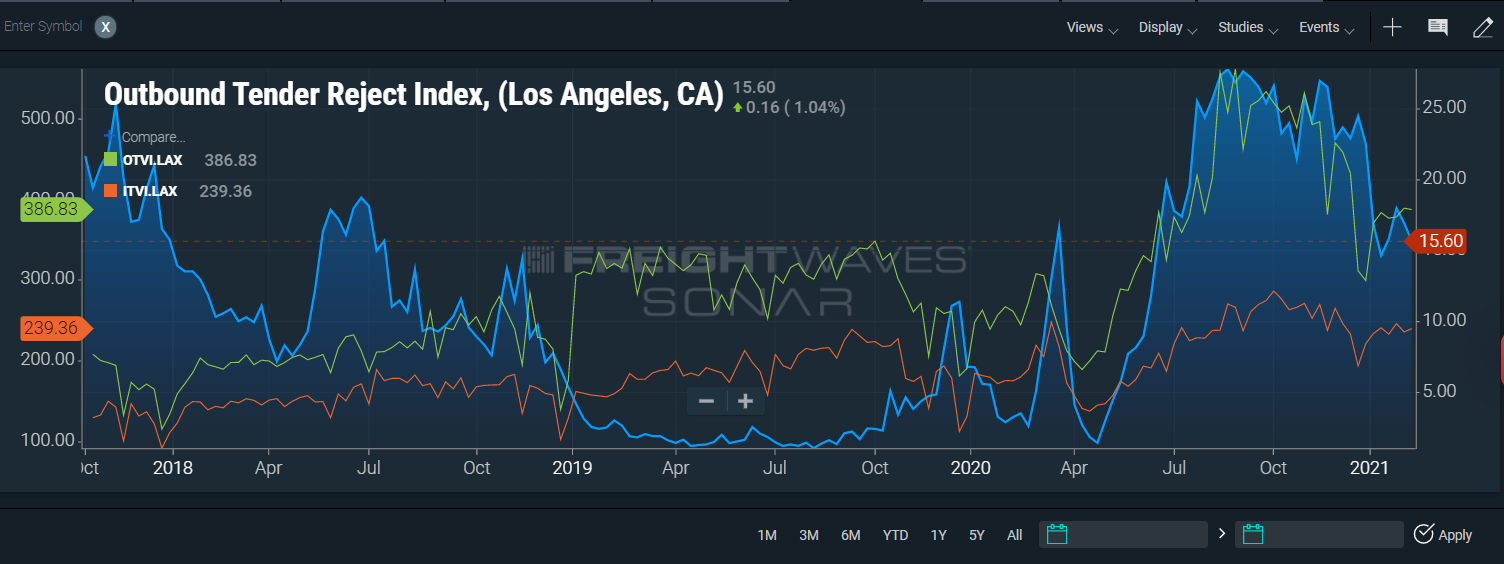
Task: Choose the 5Y time range
Action: (977, 535)
